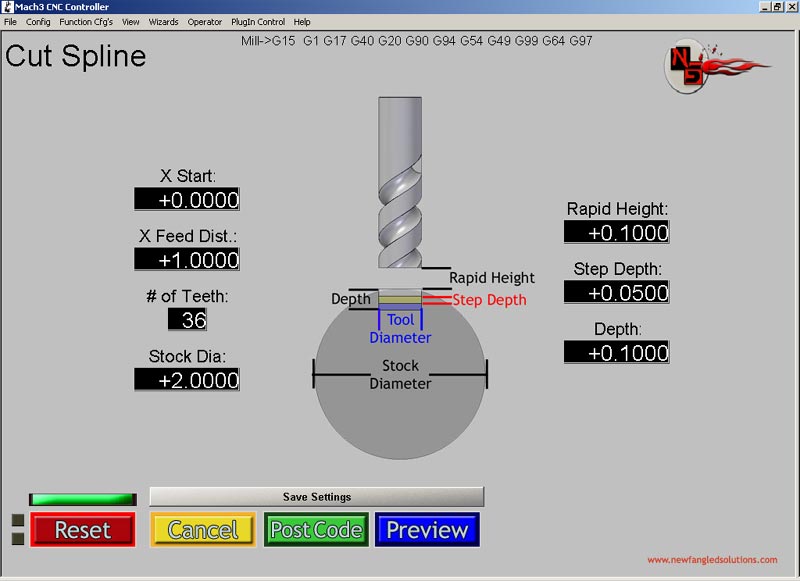Restore down the Mach3 window
Viewport: 800px width, 581px height.
777,7
